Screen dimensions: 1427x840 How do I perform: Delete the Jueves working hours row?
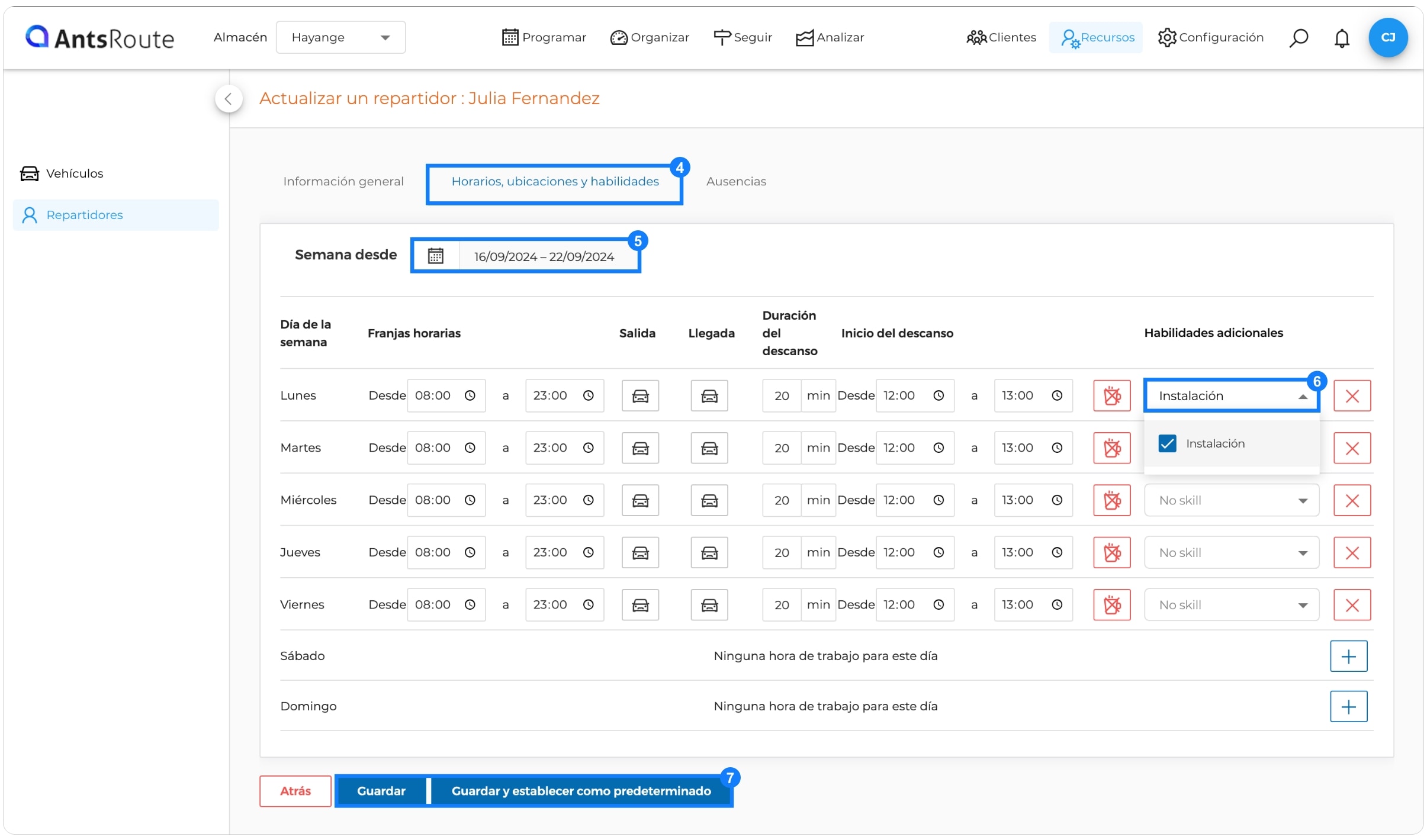click(x=1352, y=552)
